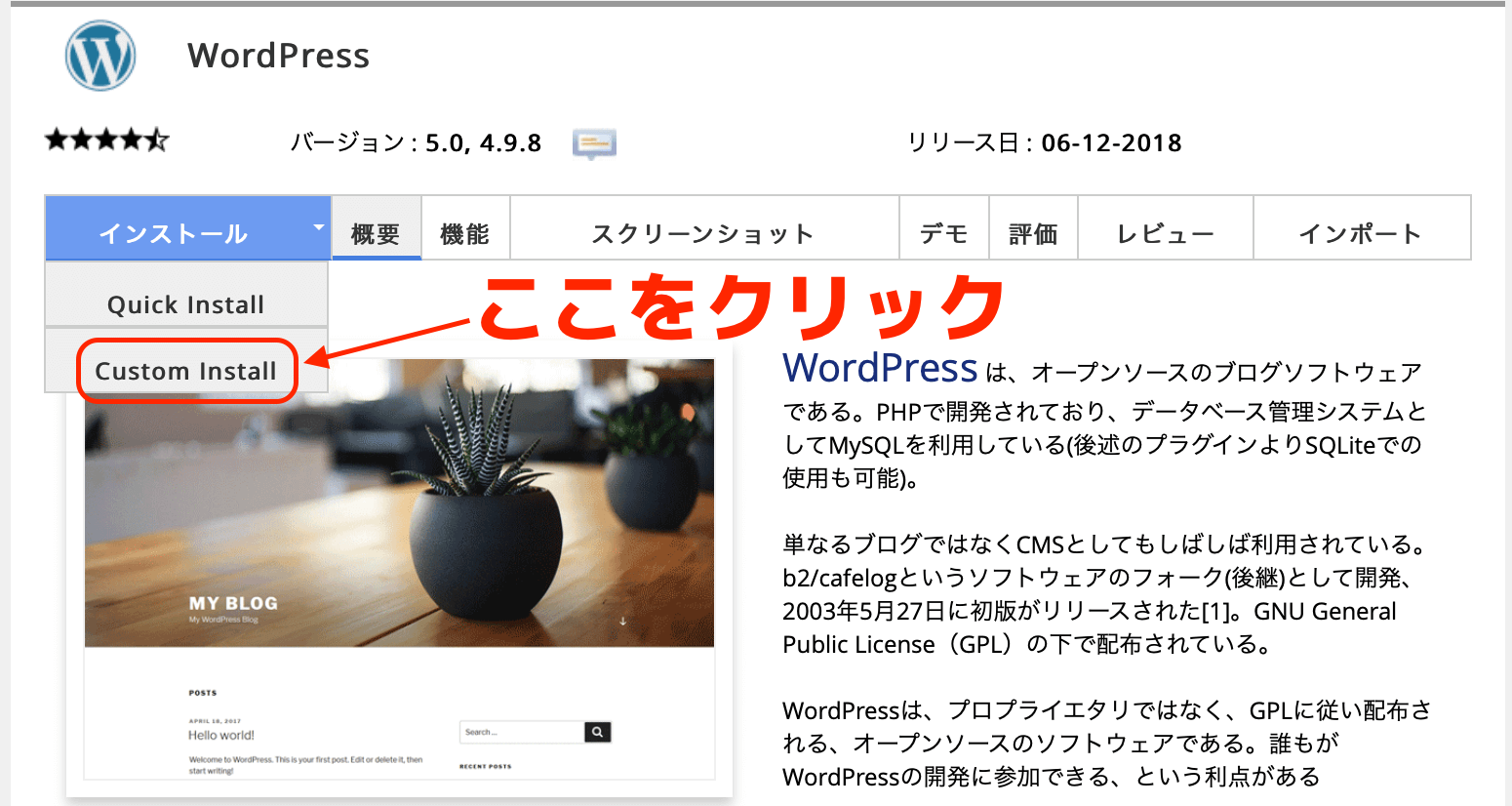Click the magnifier search icon in blog preview

(597, 732)
